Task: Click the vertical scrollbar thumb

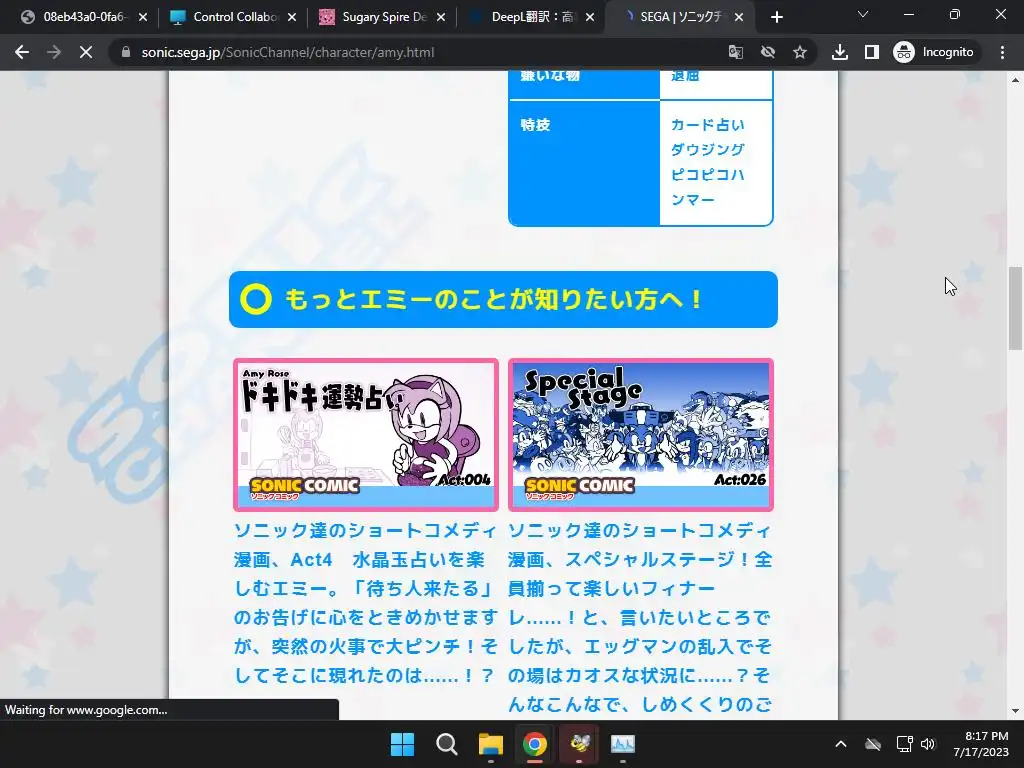Action: [1015, 308]
